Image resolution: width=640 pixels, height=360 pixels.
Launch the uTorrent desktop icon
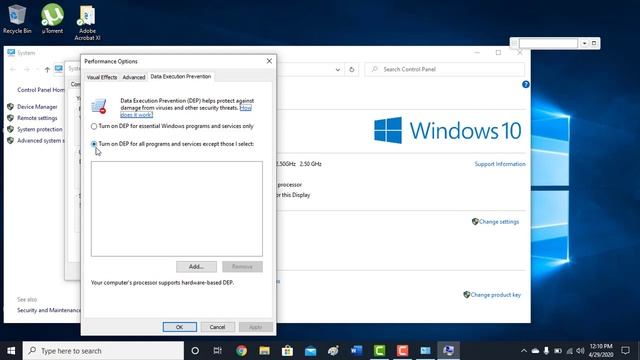[x=52, y=19]
